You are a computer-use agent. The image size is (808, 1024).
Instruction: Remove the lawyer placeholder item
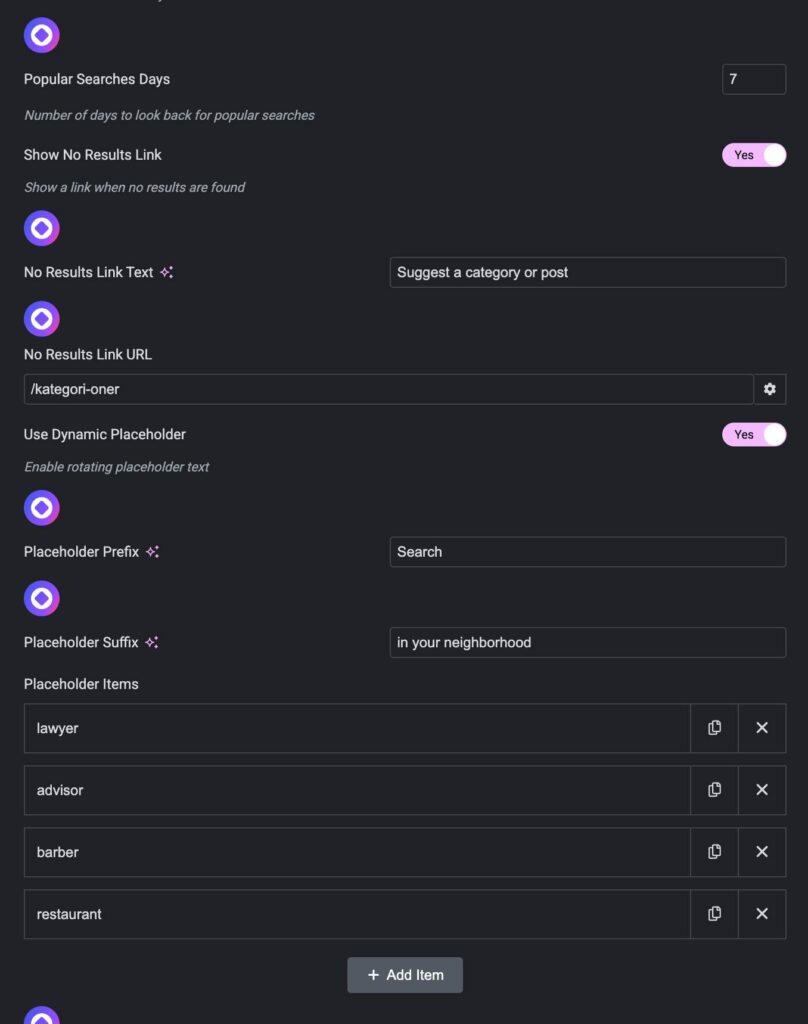tap(762, 728)
